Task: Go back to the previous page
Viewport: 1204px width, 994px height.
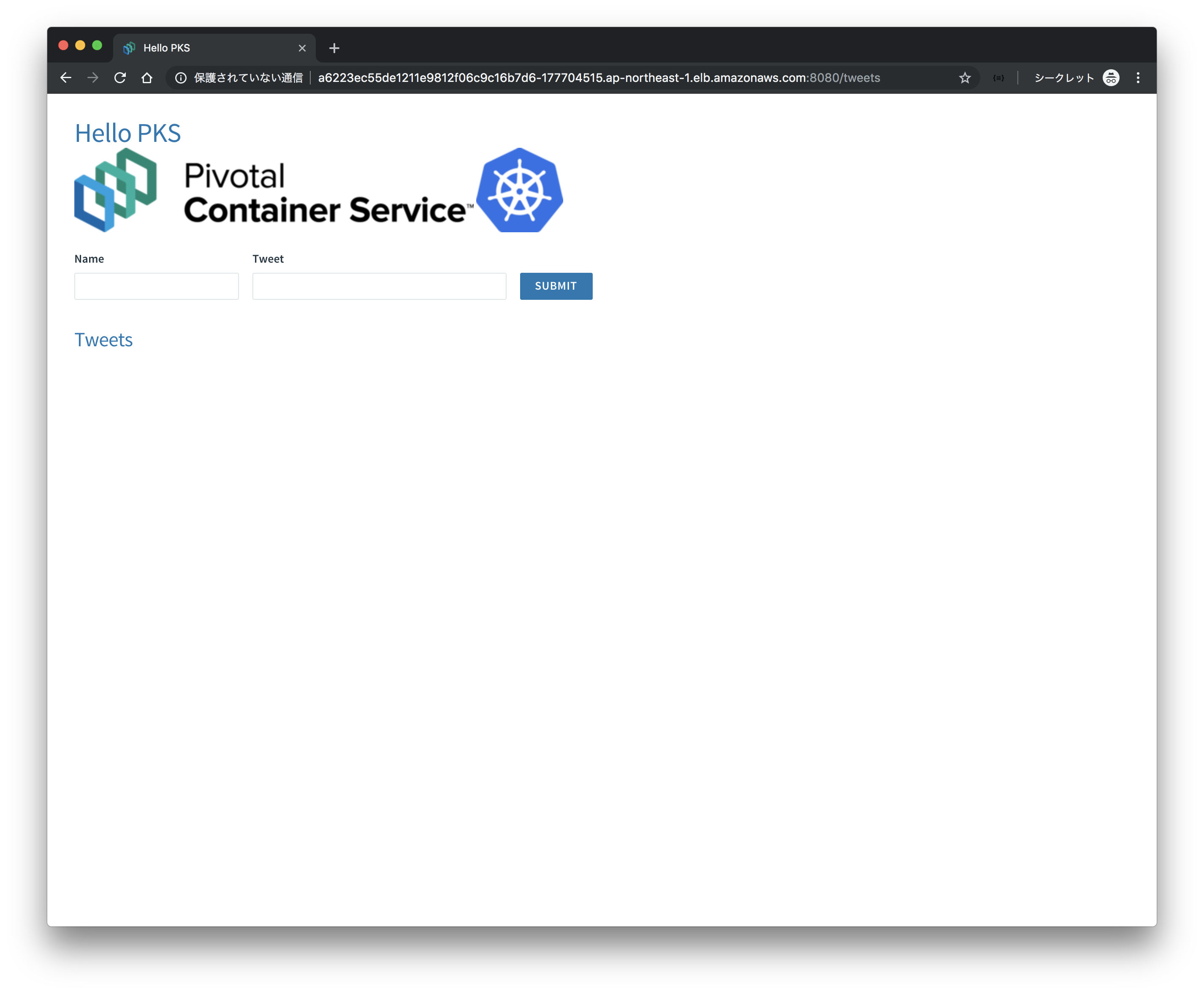Action: pyautogui.click(x=66, y=78)
